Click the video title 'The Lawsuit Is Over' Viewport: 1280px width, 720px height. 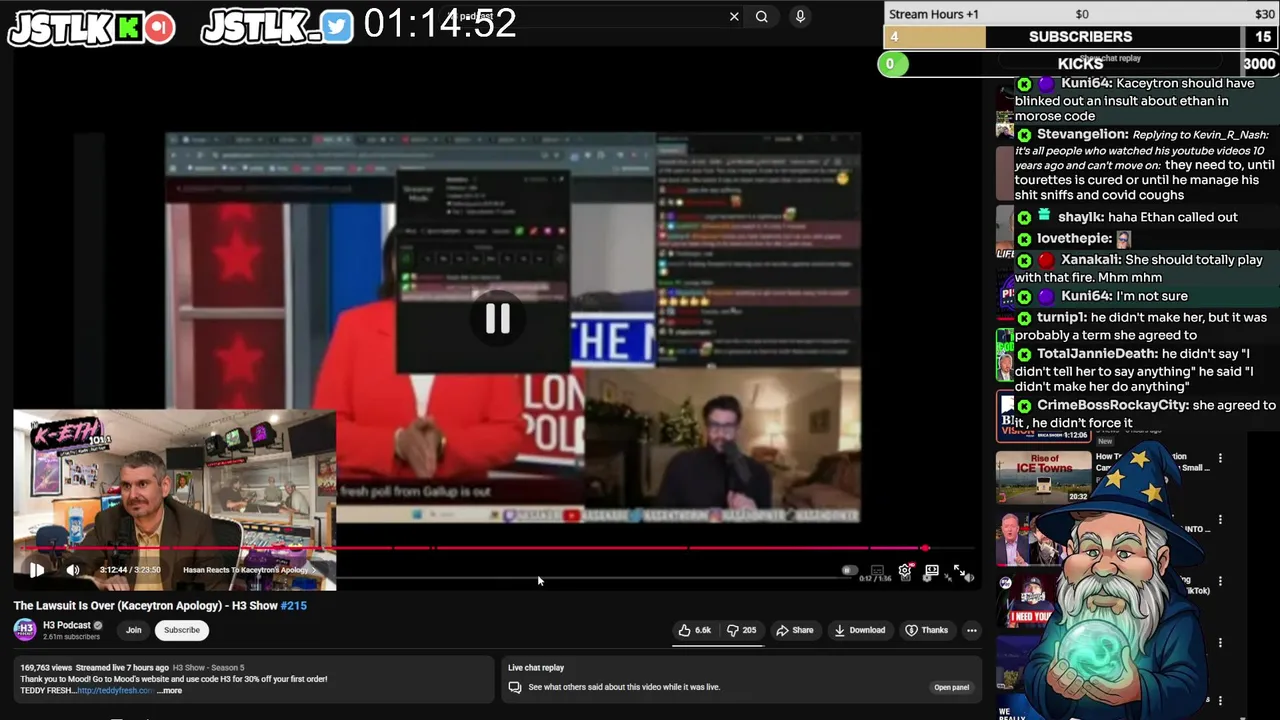[160, 606]
